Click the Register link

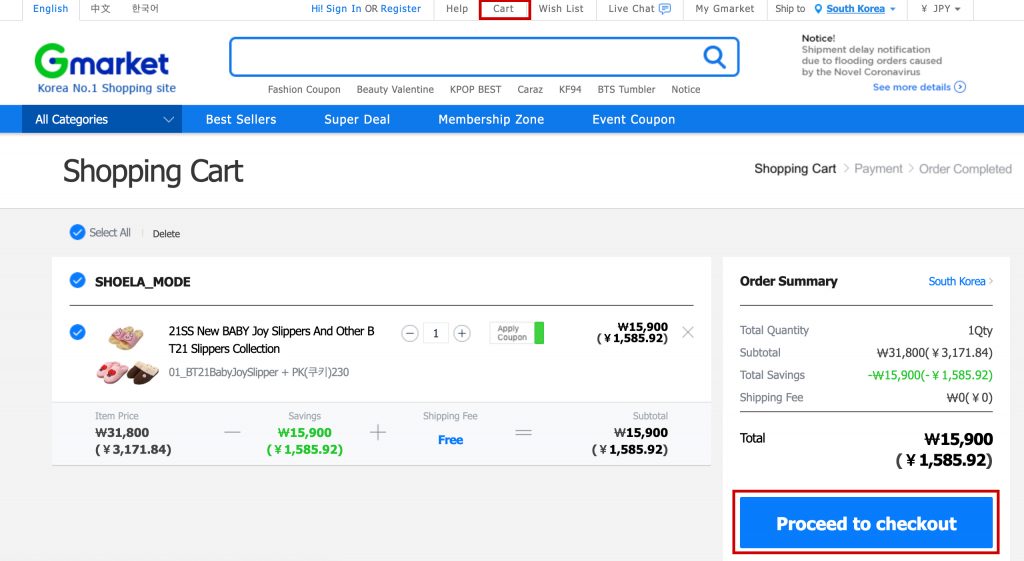[401, 8]
